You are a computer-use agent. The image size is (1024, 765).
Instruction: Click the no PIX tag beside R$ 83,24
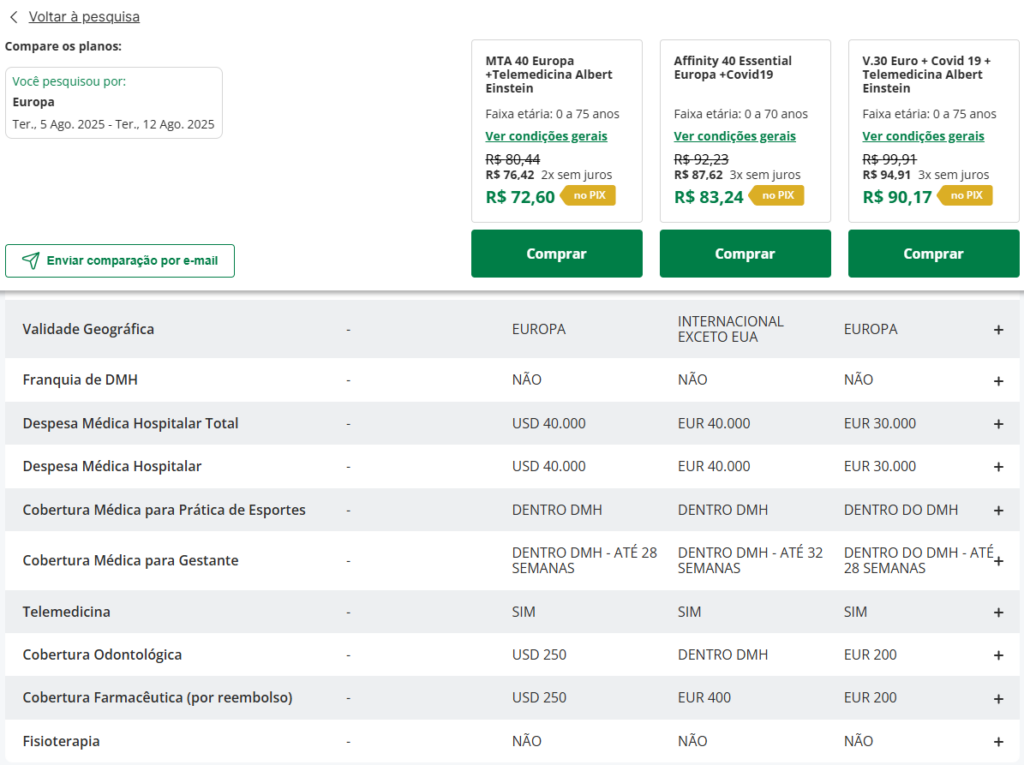tap(776, 195)
